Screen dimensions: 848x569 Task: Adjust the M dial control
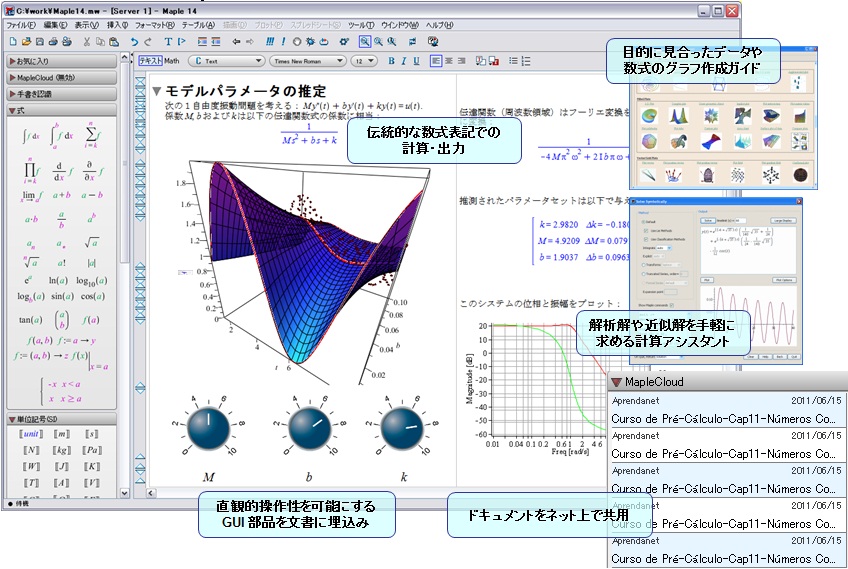click(208, 427)
